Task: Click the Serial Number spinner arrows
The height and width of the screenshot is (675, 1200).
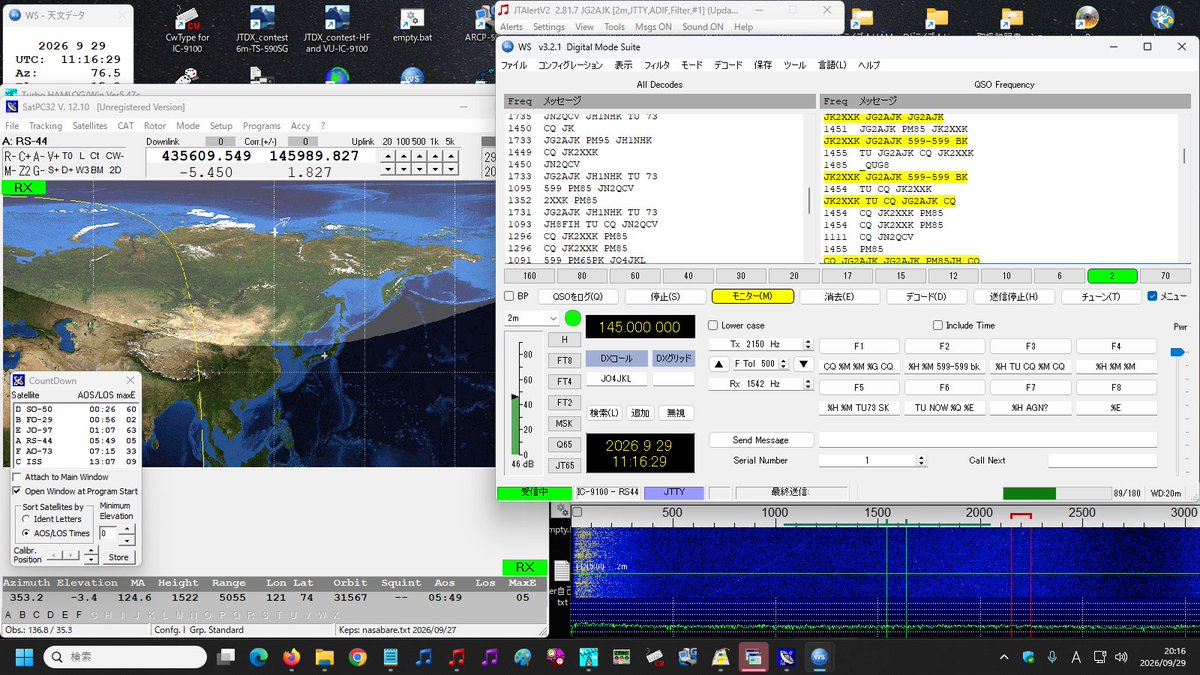Action: pyautogui.click(x=921, y=460)
